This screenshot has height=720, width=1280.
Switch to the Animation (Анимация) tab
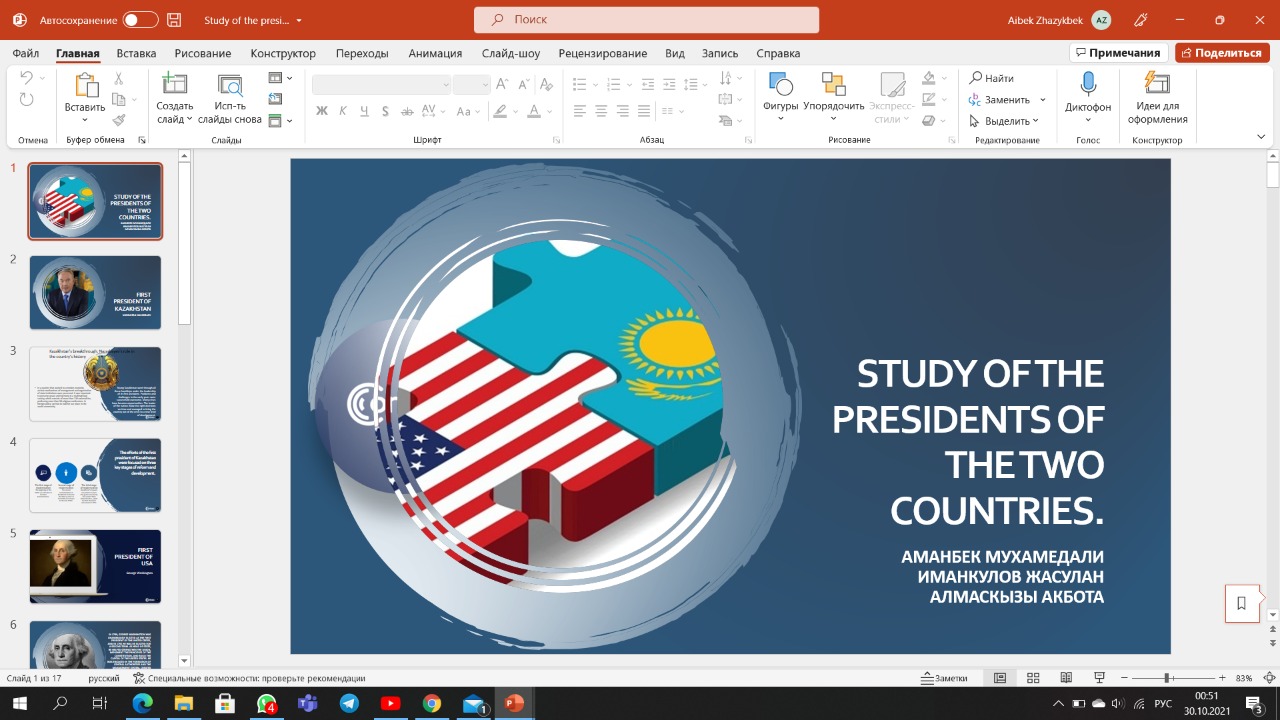(x=435, y=53)
